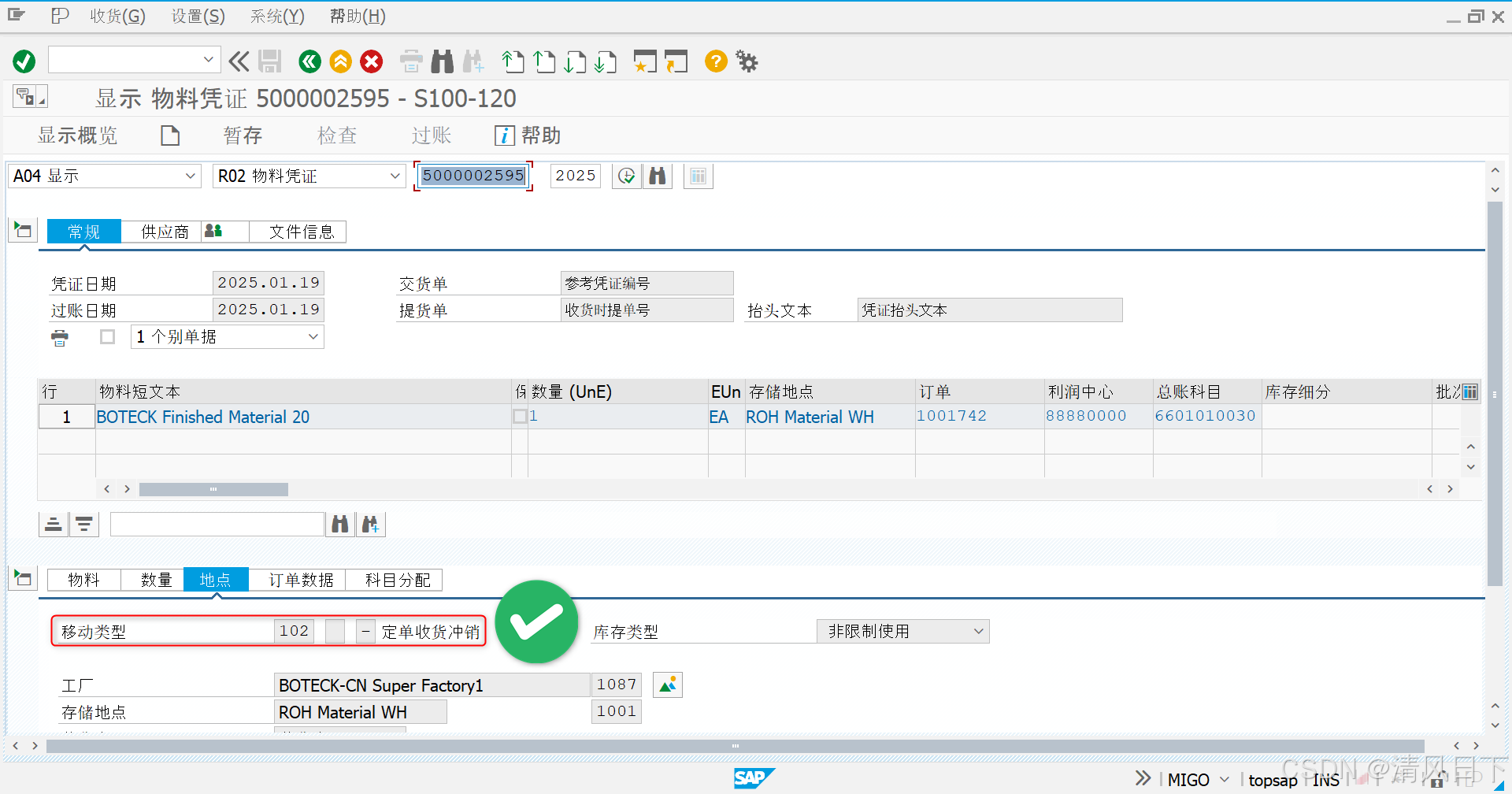This screenshot has height=794, width=1512.
Task: Click the plant hierarchy icon next to 1087
Action: pos(667,684)
